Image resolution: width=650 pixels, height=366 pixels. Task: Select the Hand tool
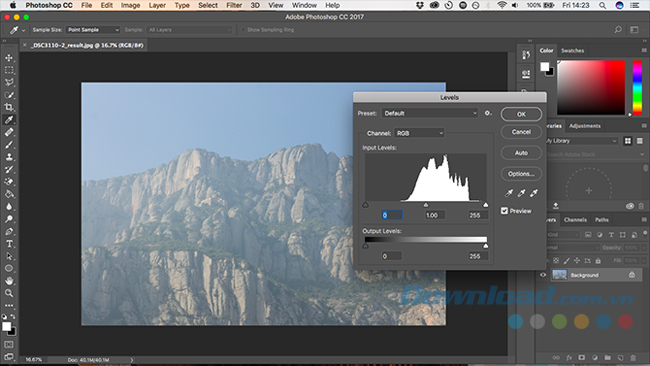pos(9,281)
